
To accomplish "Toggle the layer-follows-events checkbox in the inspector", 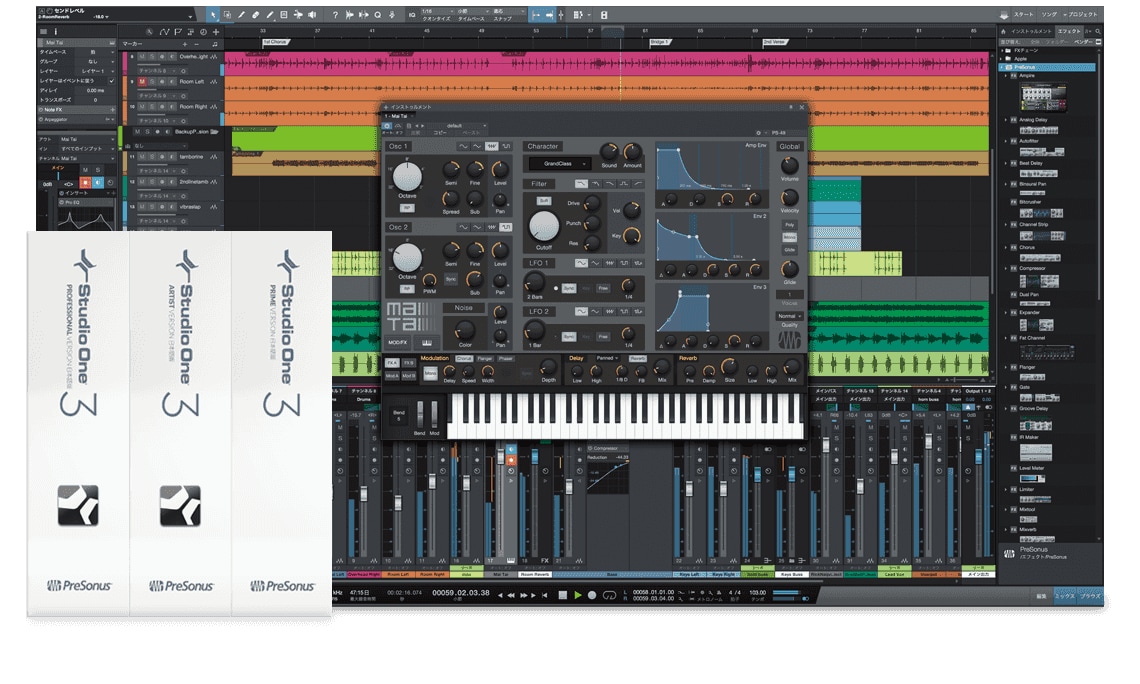I will (x=111, y=81).
